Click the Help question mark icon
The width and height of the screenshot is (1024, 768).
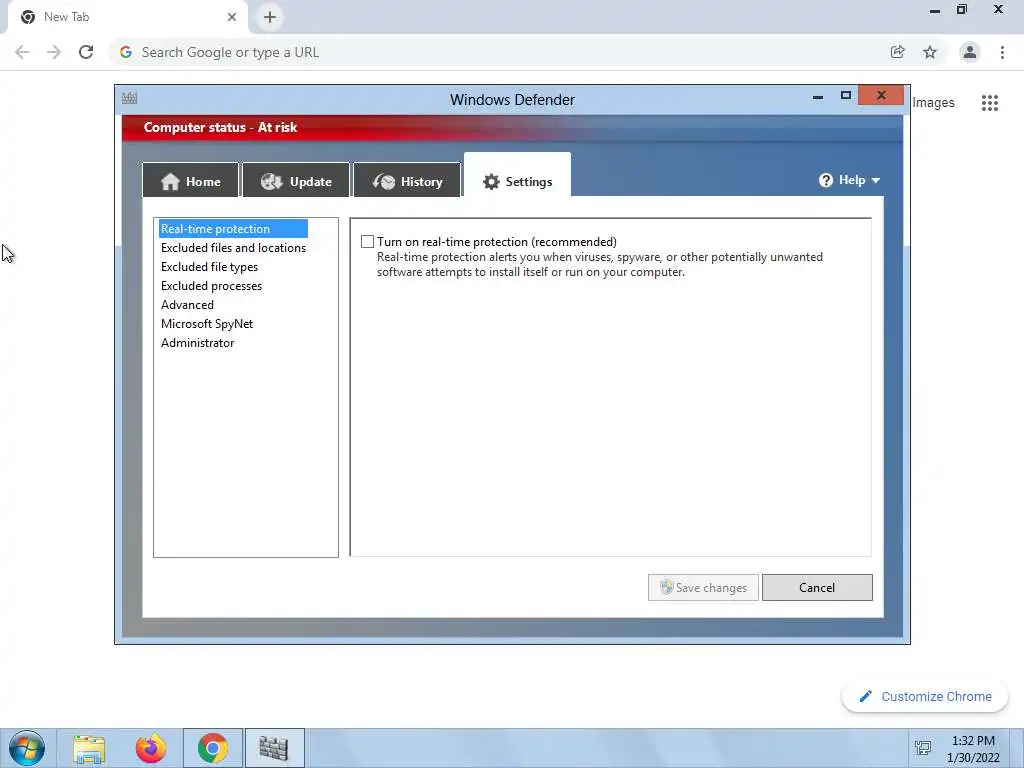click(826, 180)
